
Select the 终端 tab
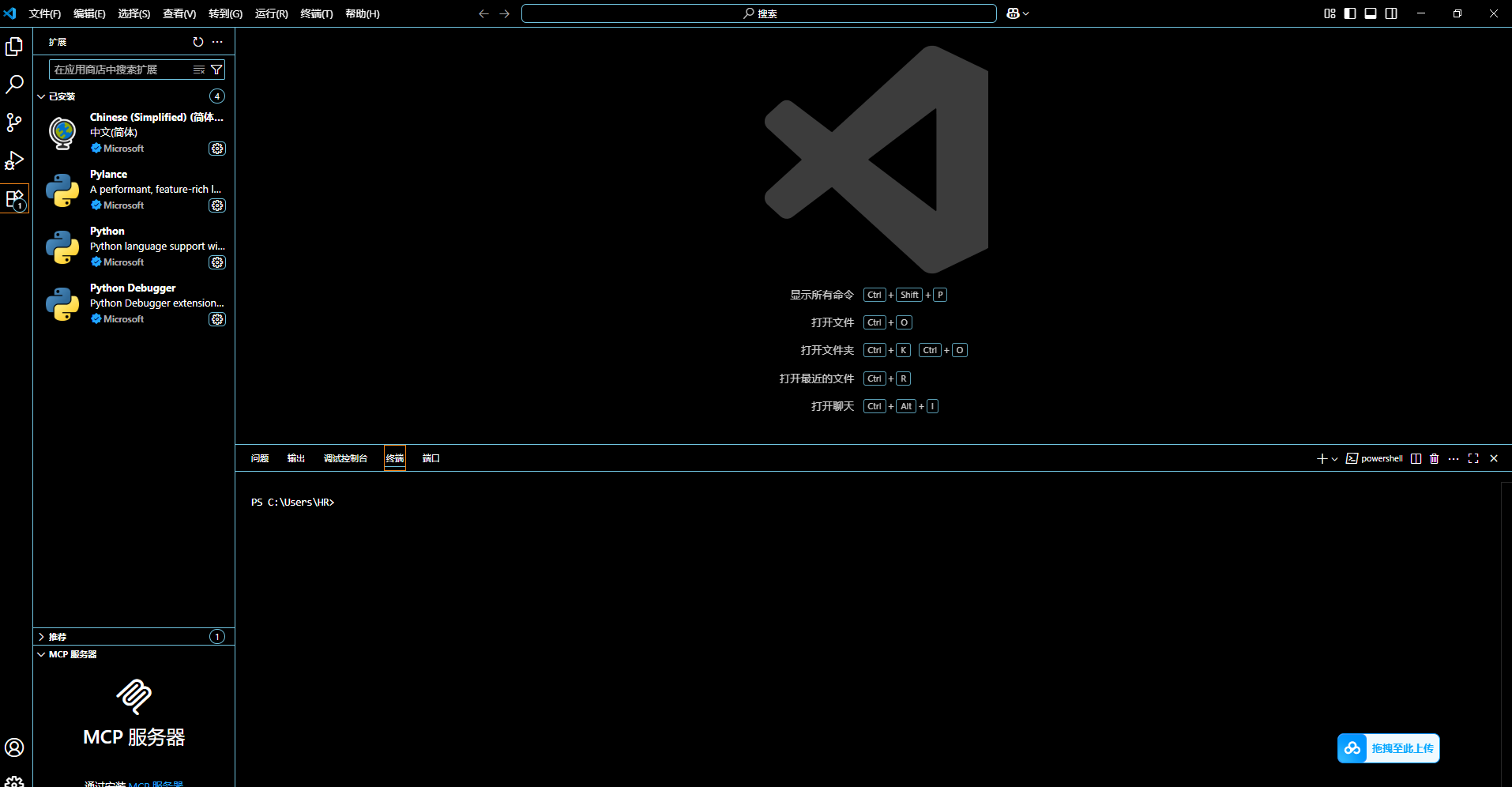pos(395,458)
